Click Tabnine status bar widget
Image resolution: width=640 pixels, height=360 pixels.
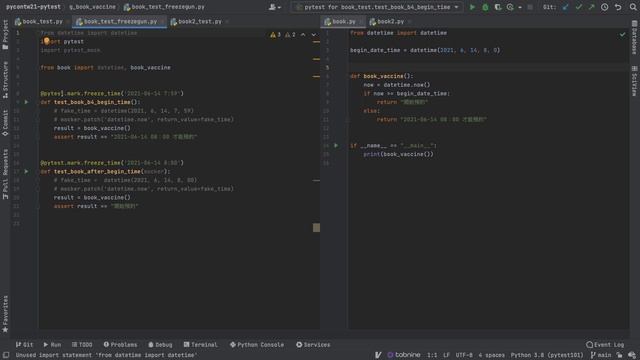coord(404,355)
